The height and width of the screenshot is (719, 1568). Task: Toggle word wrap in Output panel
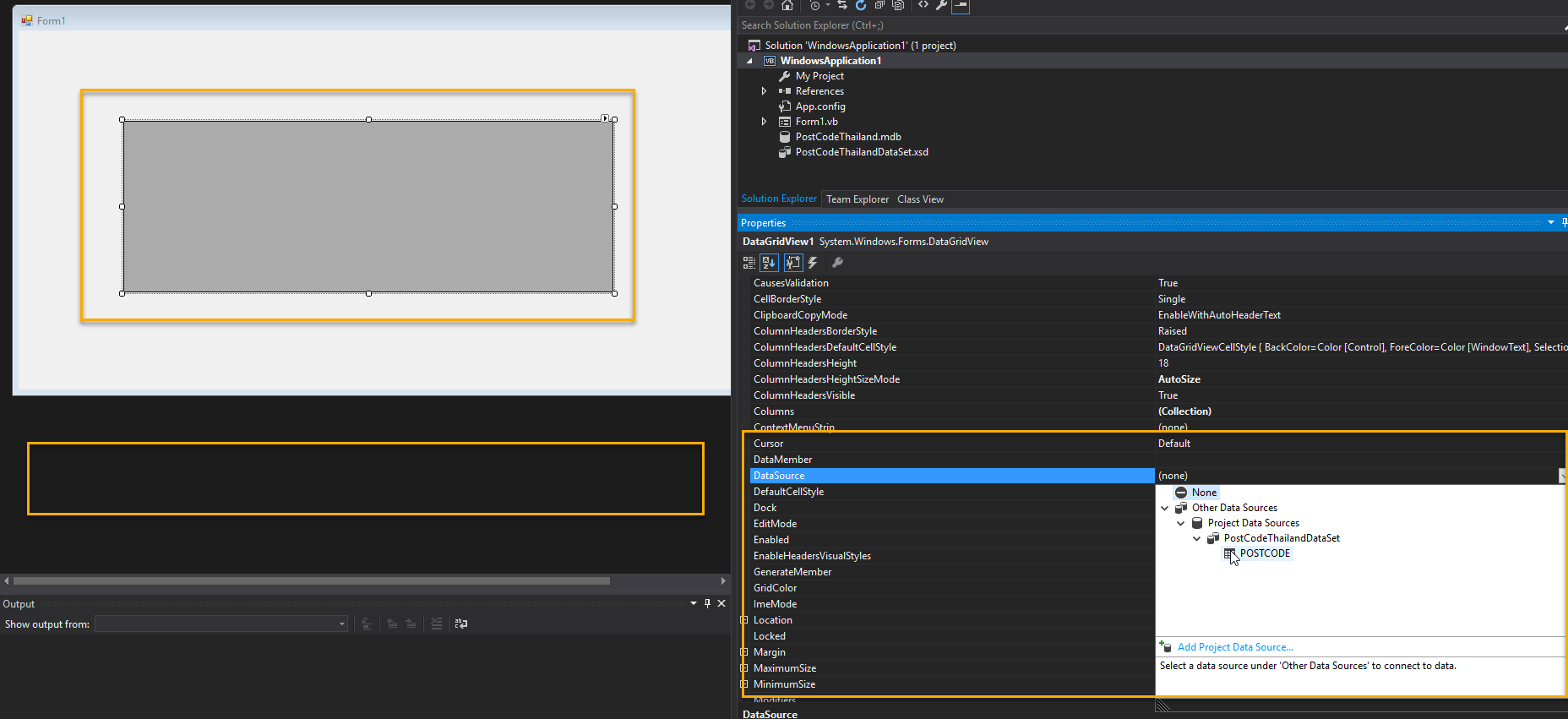pos(461,624)
